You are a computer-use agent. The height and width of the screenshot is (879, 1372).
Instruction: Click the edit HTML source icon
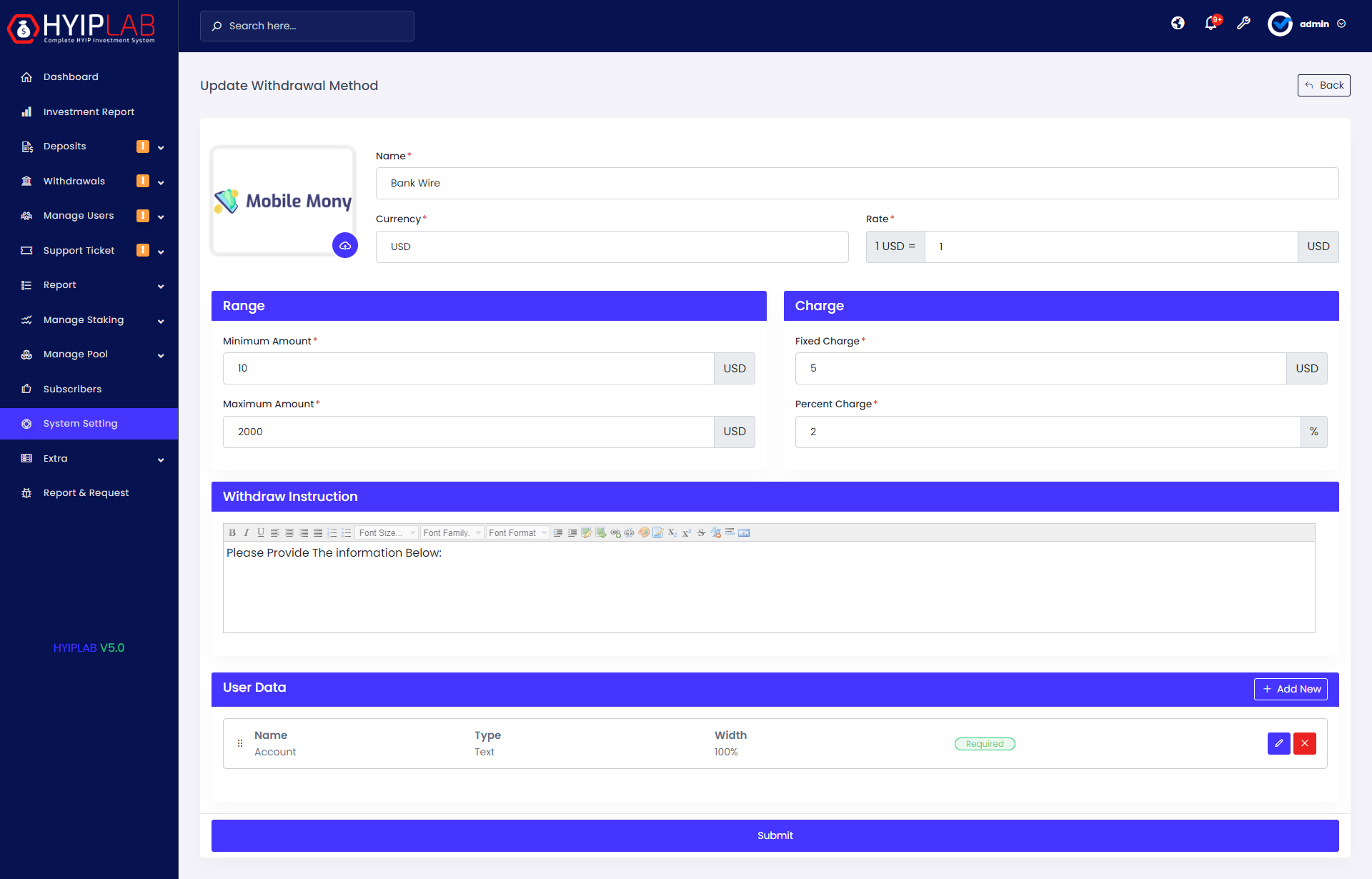[744, 533]
